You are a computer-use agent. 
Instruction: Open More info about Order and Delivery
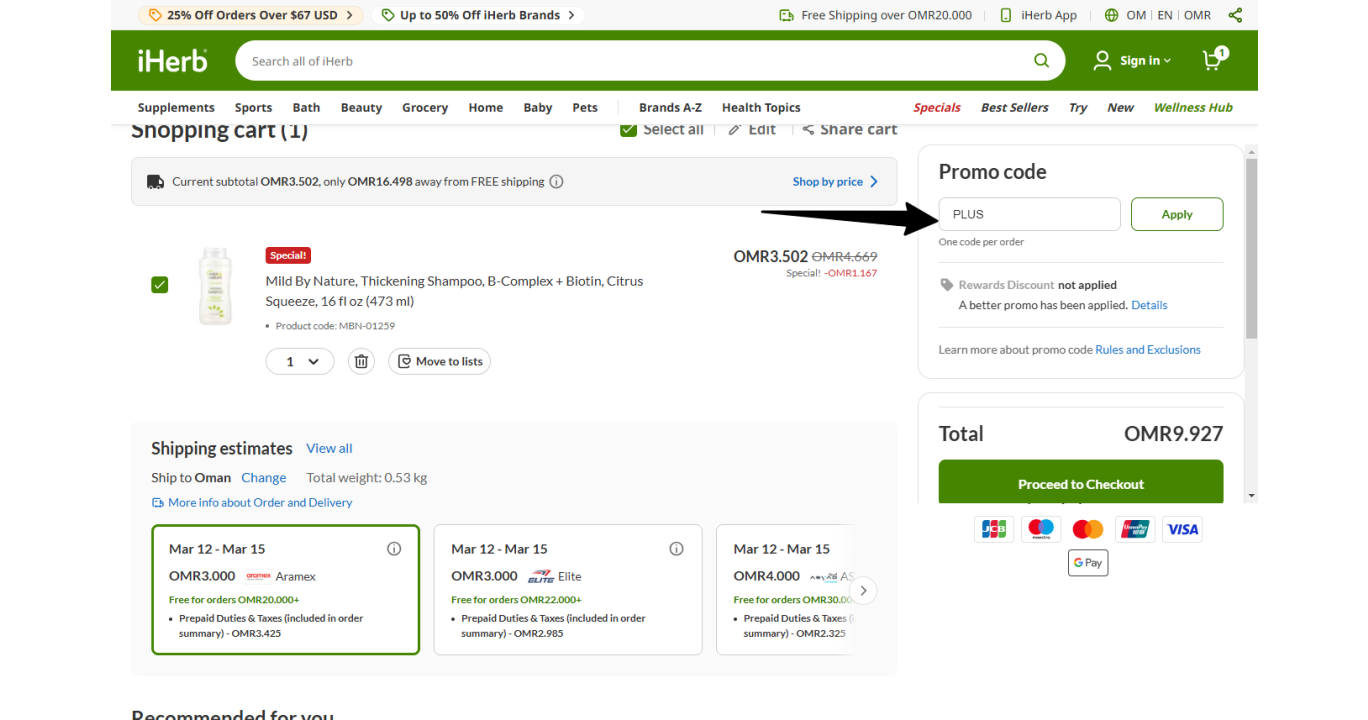pyautogui.click(x=252, y=503)
